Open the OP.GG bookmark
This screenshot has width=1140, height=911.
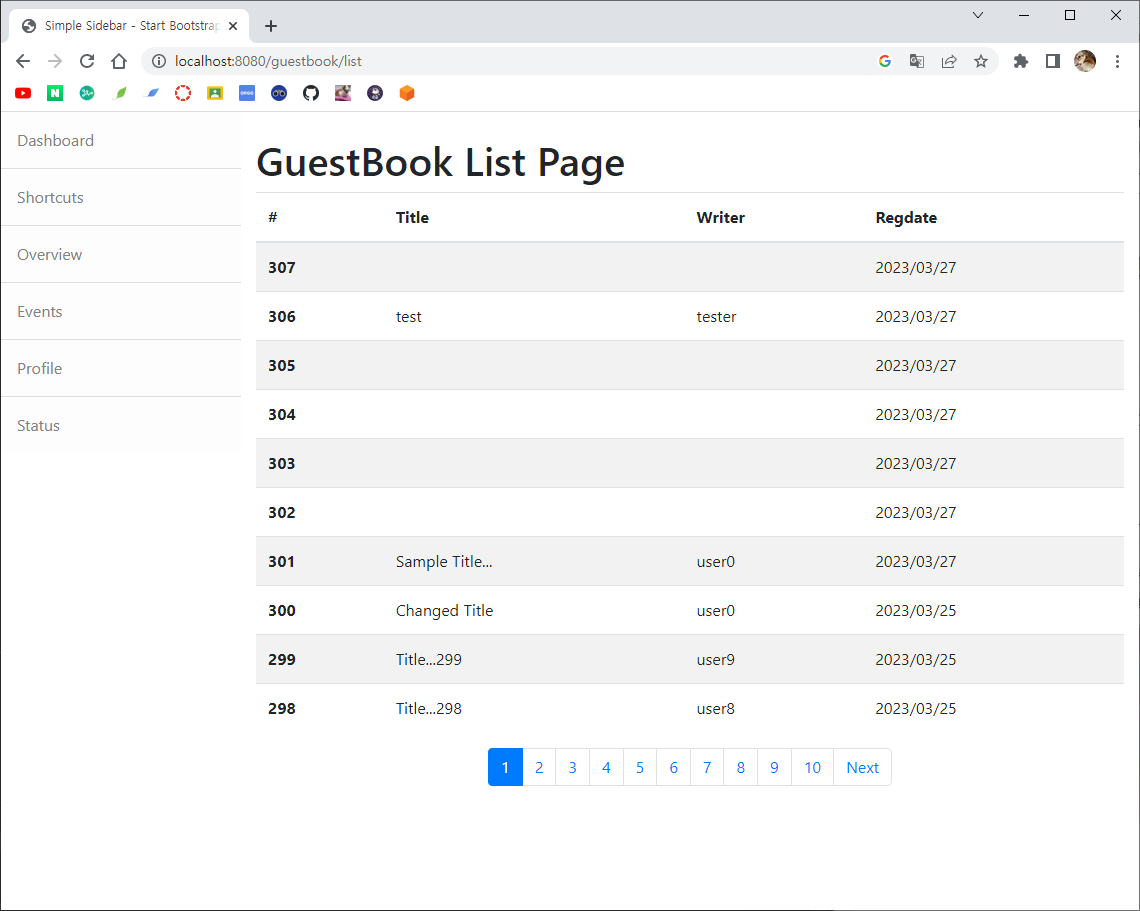(x=247, y=93)
